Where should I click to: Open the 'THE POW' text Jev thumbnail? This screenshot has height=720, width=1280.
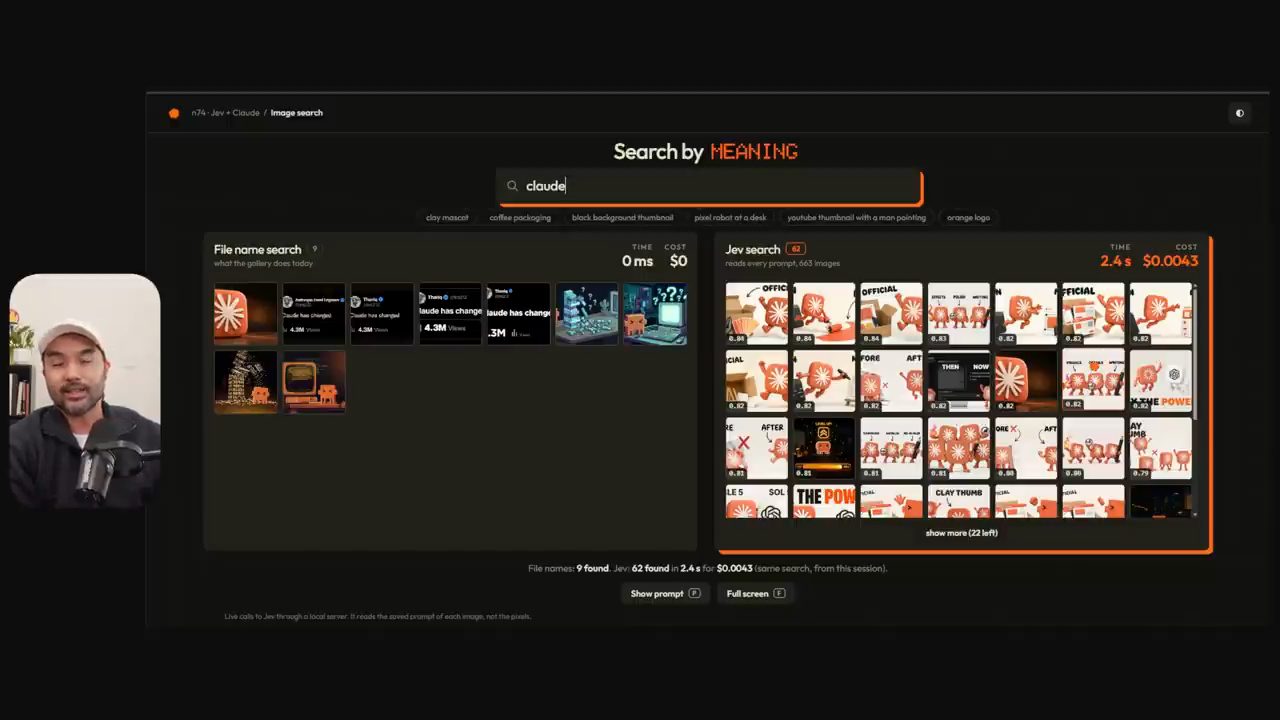[824, 502]
